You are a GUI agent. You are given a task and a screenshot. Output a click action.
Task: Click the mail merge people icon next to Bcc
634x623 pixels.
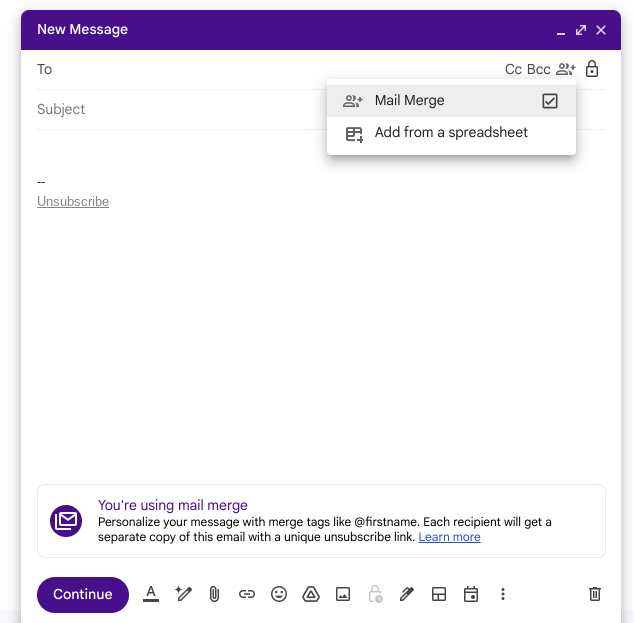click(566, 69)
